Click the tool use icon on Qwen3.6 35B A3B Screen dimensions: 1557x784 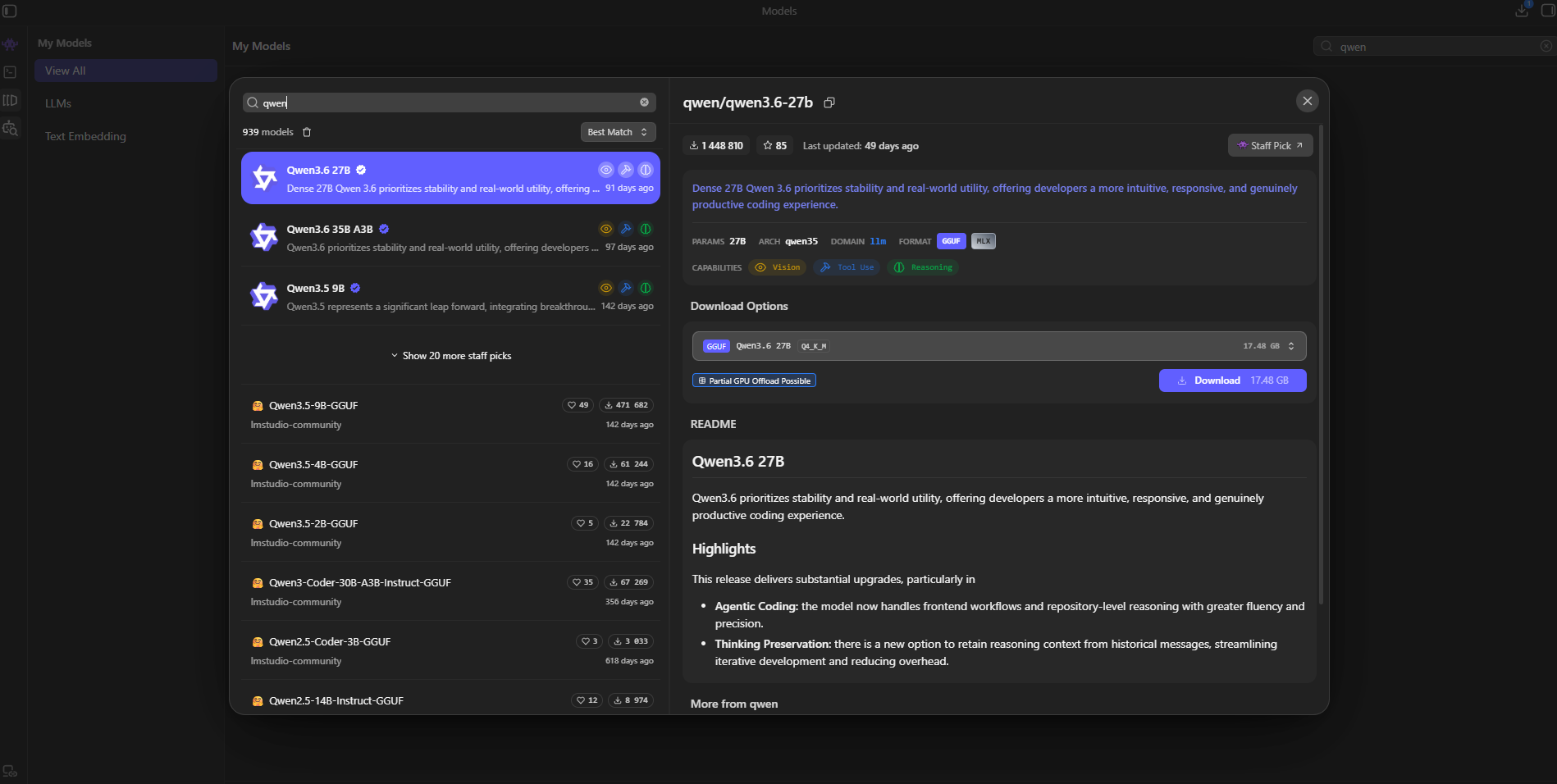pos(626,229)
